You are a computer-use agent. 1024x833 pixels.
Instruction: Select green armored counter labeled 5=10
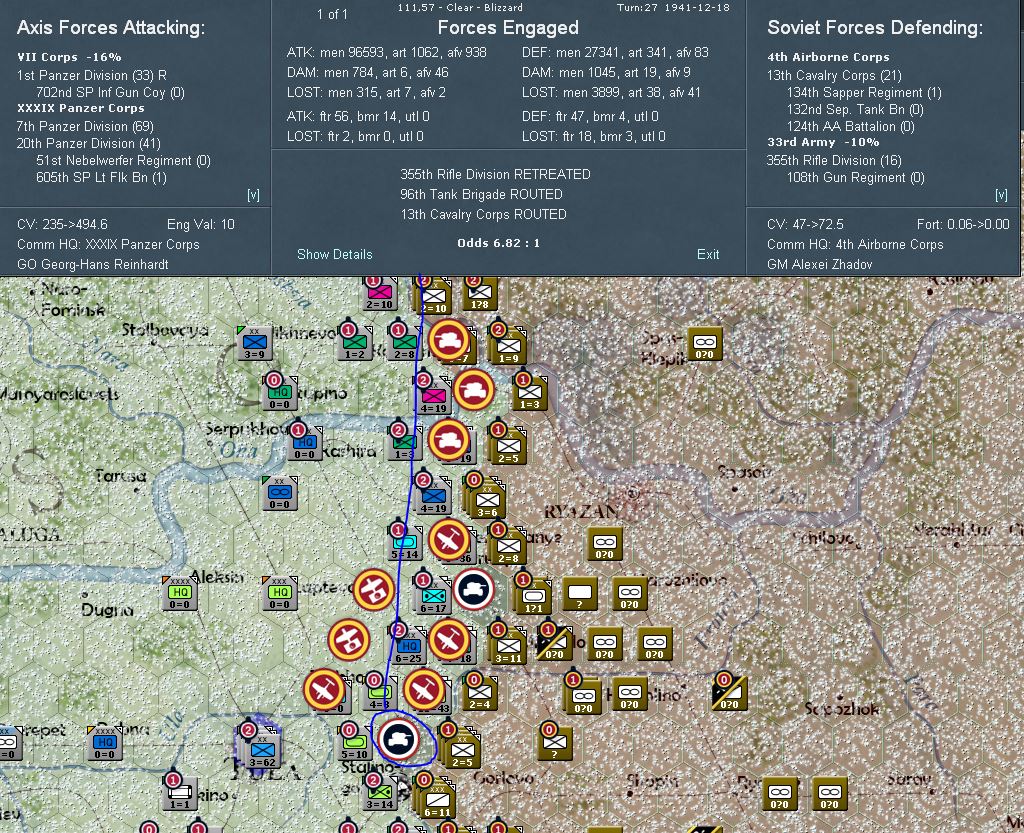[355, 743]
